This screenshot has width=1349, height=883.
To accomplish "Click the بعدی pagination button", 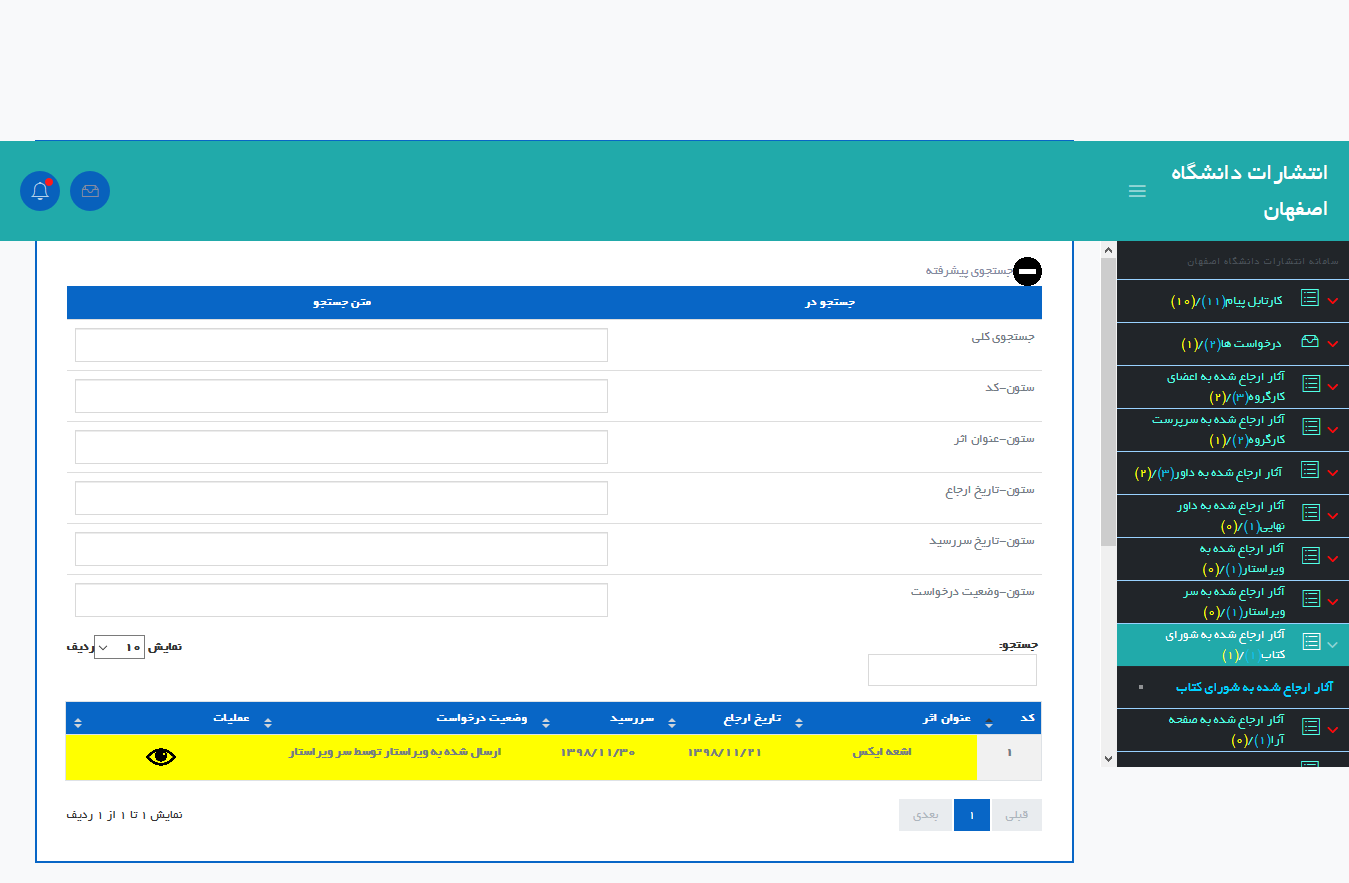I will (x=926, y=815).
